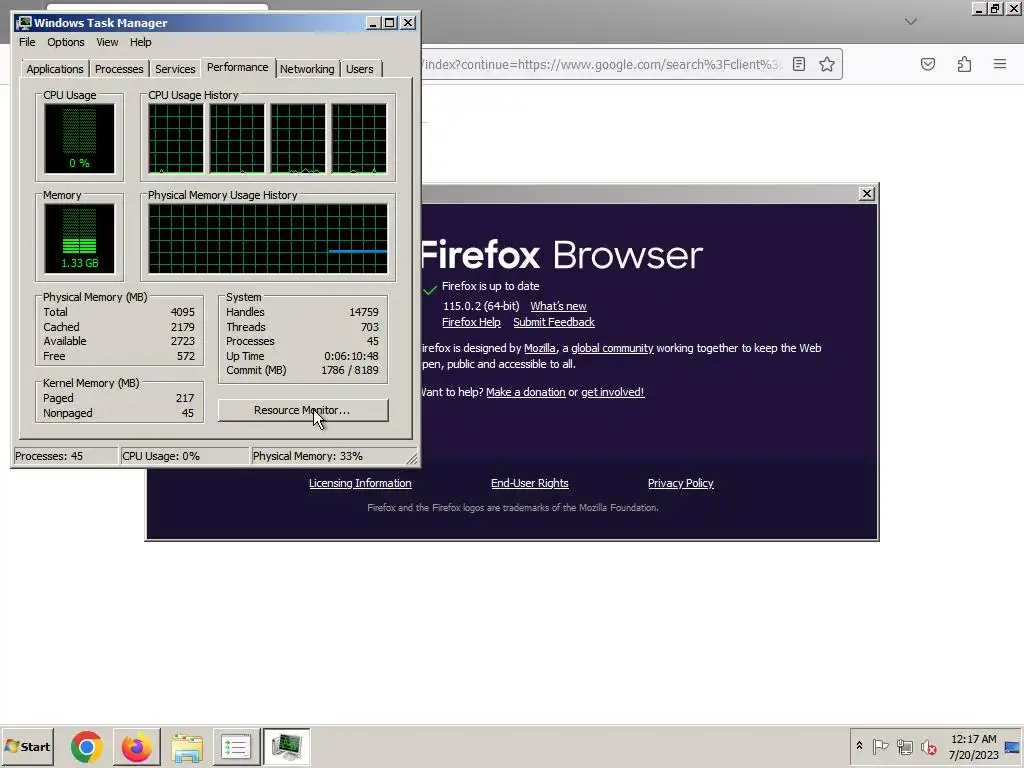Click Task Manager title bar icon
Image resolution: width=1024 pixels, height=768 pixels.
tap(24, 23)
